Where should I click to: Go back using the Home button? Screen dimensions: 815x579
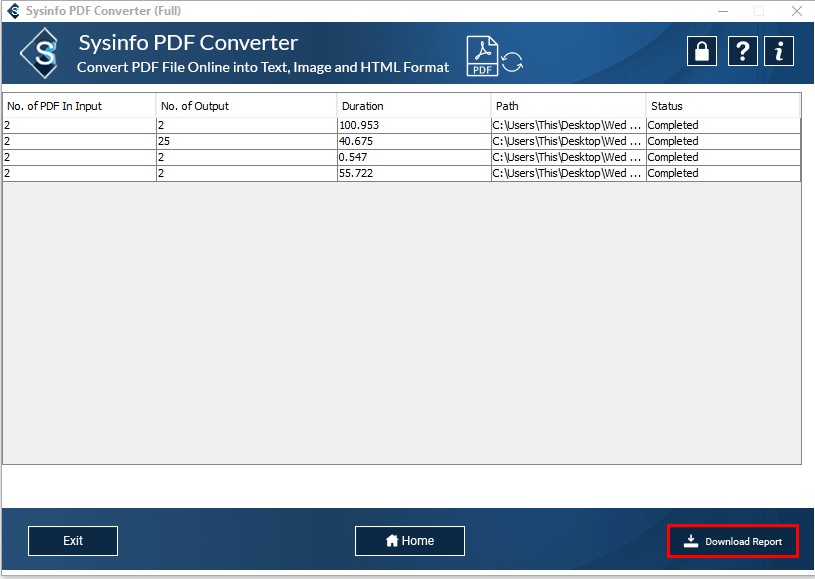point(410,541)
